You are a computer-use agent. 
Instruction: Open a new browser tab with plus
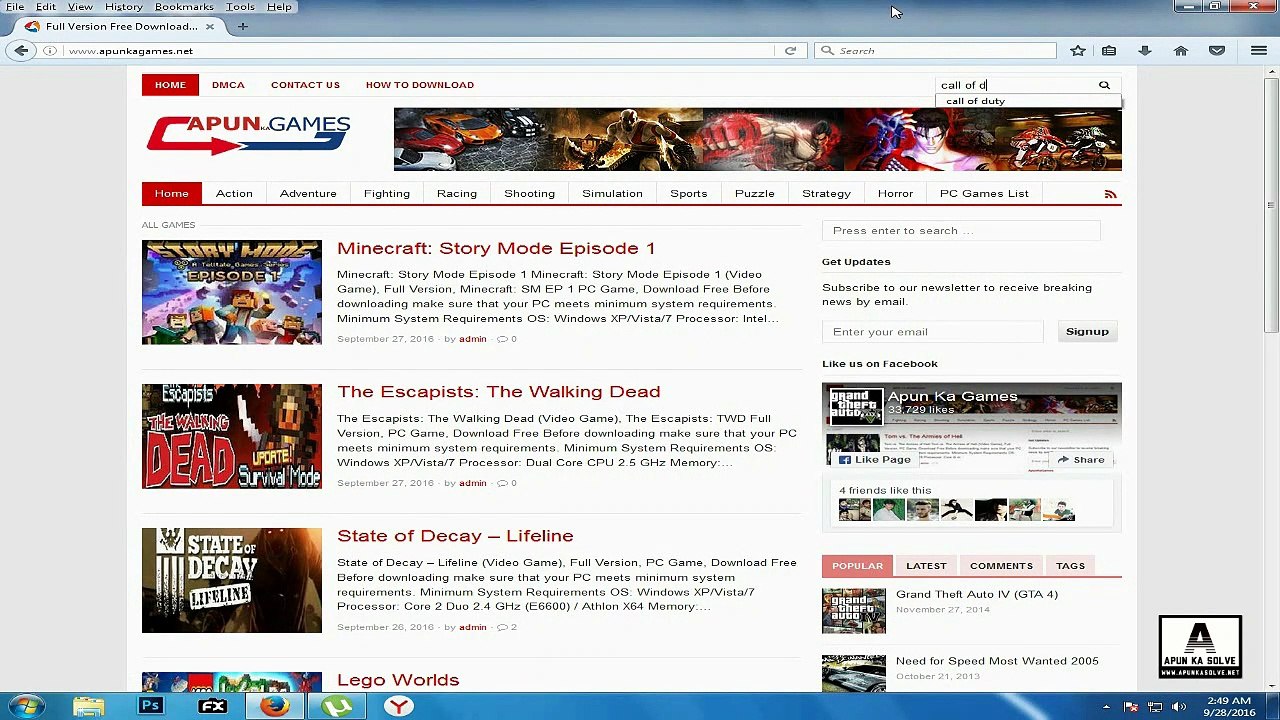coord(242,26)
